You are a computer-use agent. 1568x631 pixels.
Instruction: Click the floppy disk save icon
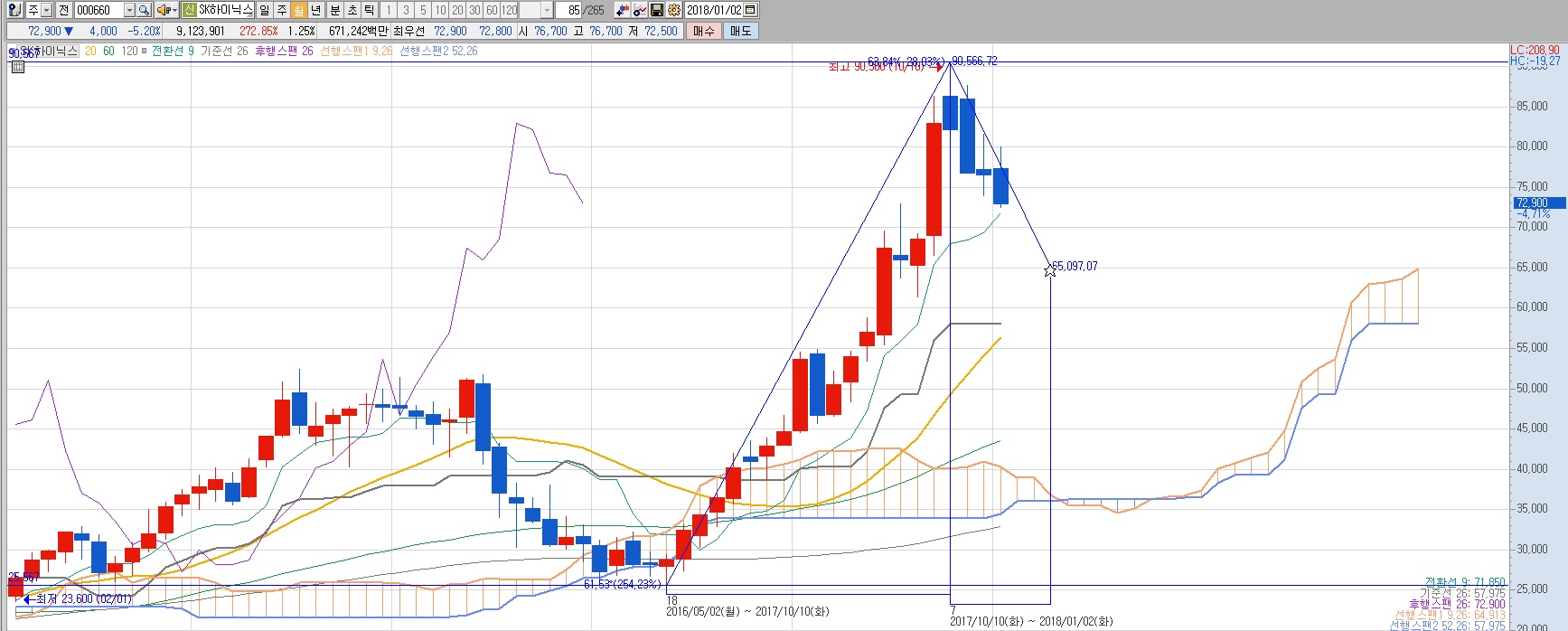tap(657, 10)
